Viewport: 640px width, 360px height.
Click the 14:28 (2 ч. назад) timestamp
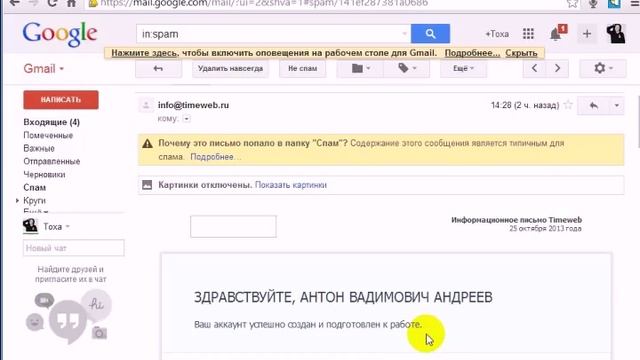525,105
